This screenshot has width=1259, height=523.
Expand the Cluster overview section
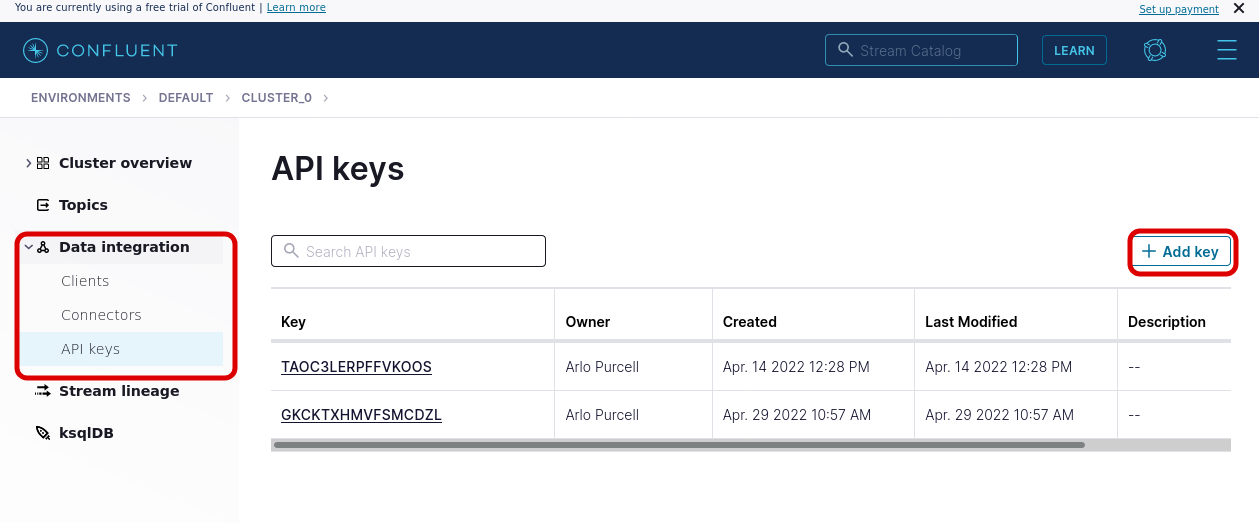(28, 163)
